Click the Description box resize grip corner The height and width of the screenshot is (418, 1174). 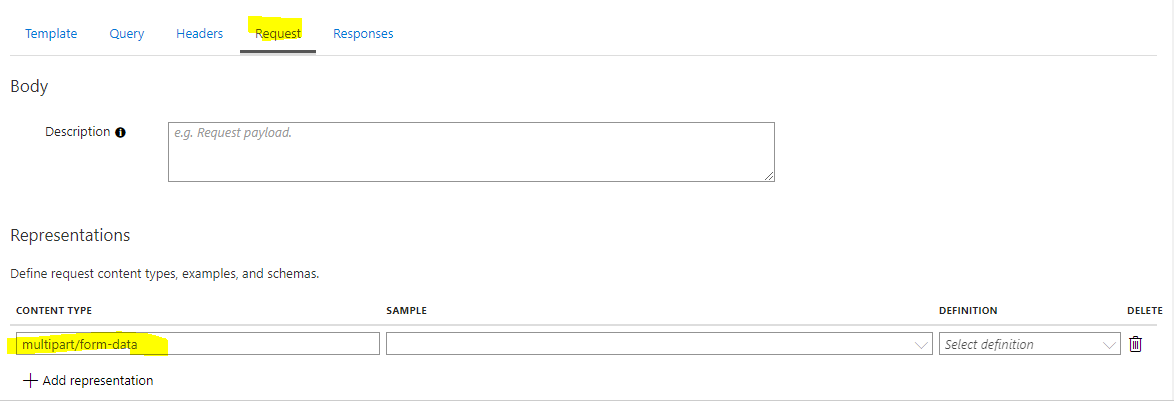769,176
